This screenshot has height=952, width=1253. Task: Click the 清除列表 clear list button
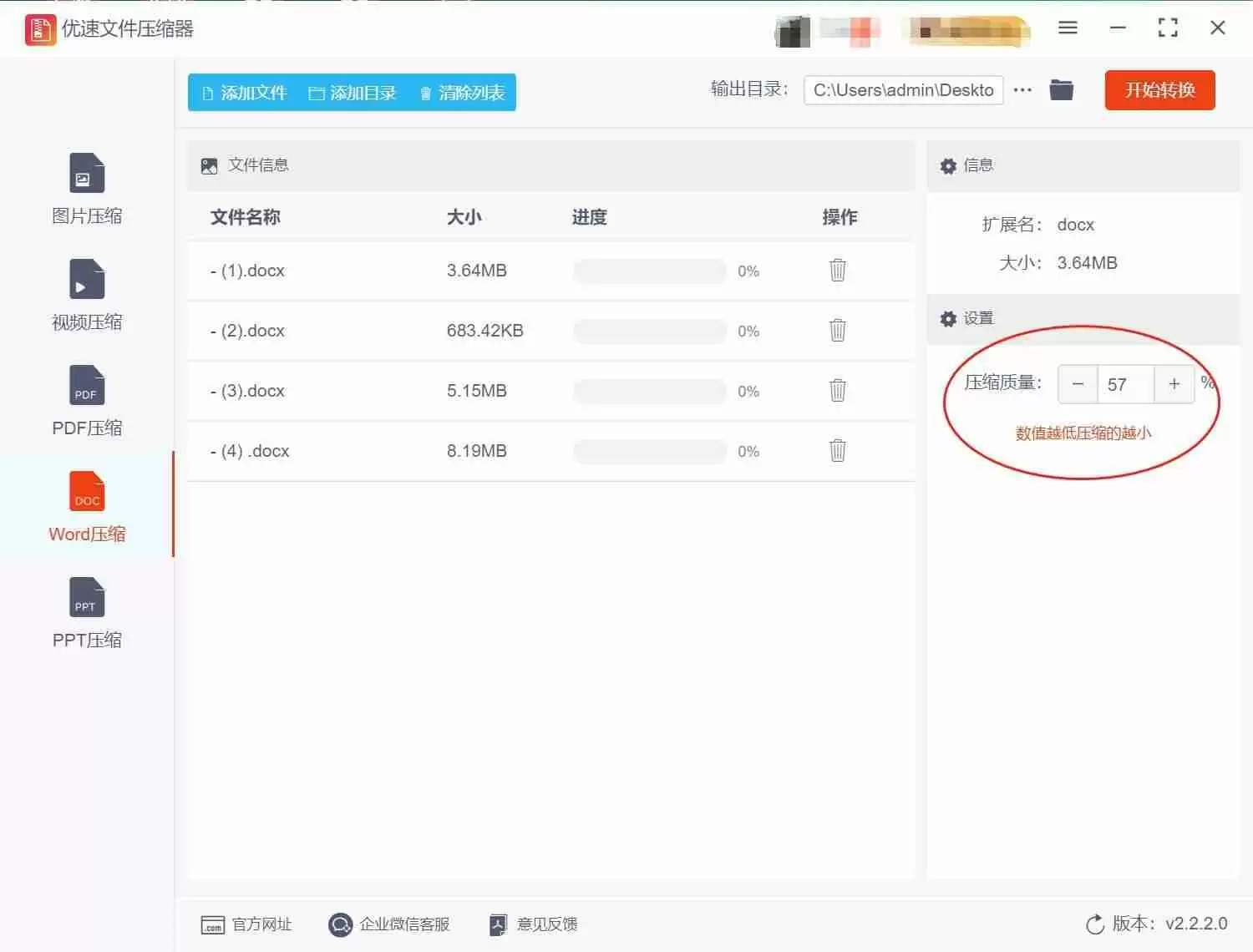coord(460,93)
